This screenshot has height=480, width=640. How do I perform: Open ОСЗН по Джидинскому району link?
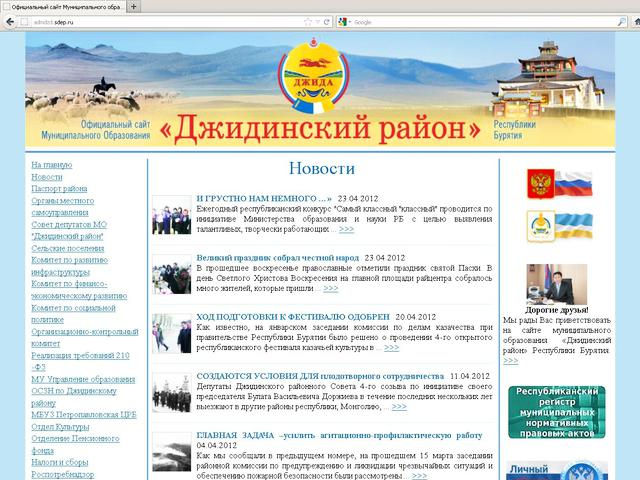[74, 397]
